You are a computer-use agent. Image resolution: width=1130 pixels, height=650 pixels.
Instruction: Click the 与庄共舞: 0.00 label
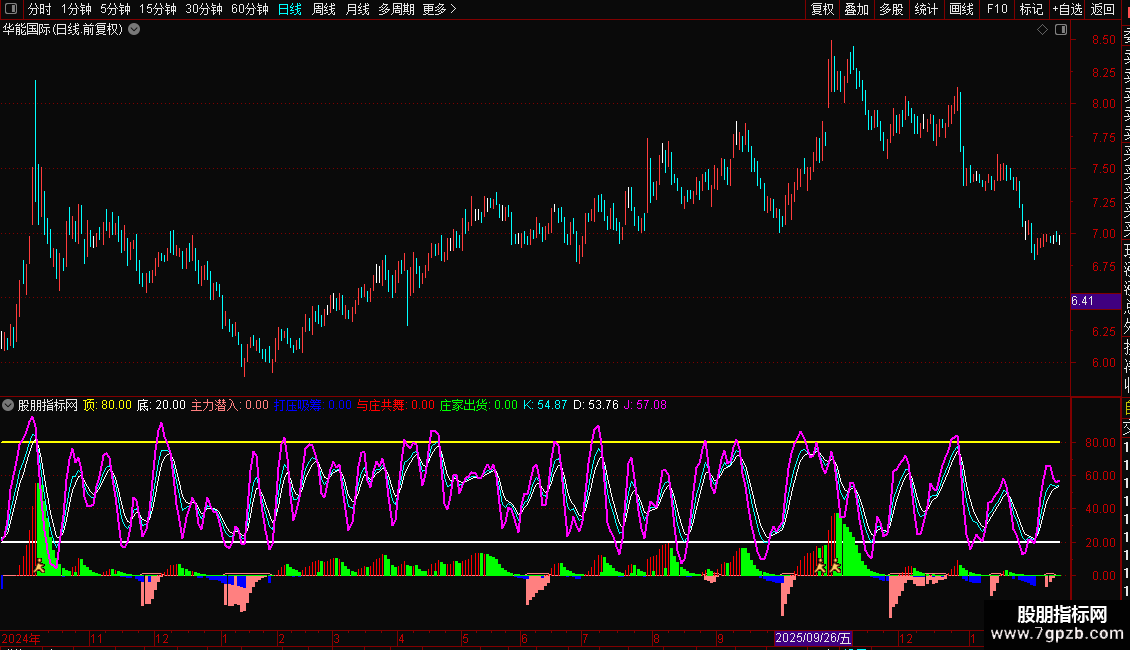coord(396,405)
